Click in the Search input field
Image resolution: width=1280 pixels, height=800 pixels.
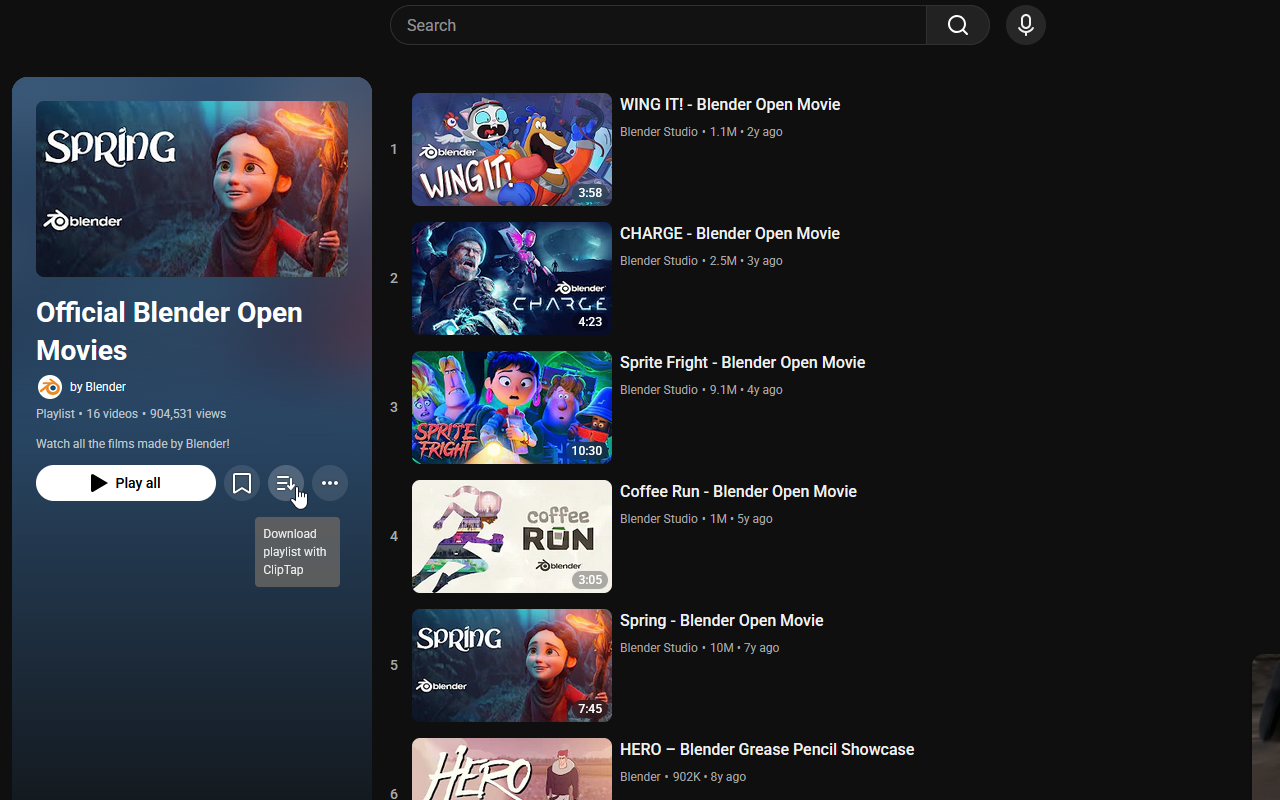[x=658, y=25]
